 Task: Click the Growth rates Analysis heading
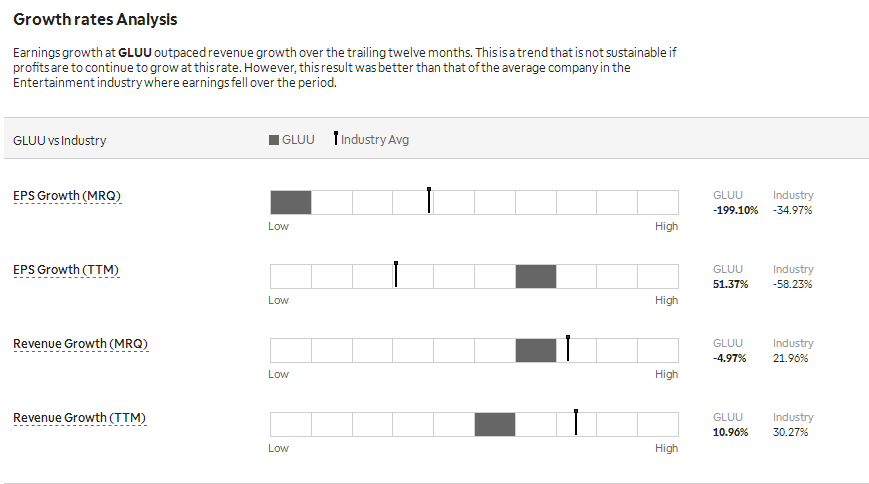95,19
